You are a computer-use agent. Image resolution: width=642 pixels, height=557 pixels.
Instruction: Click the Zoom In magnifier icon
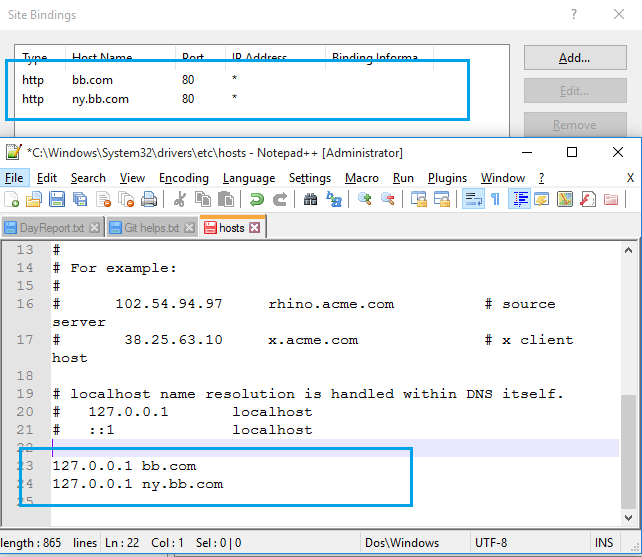tap(364, 199)
